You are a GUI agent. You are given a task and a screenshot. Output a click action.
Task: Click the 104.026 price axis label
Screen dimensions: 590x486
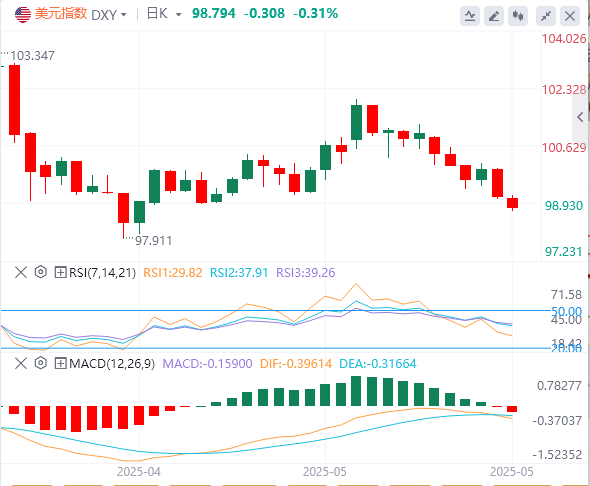pyautogui.click(x=564, y=38)
